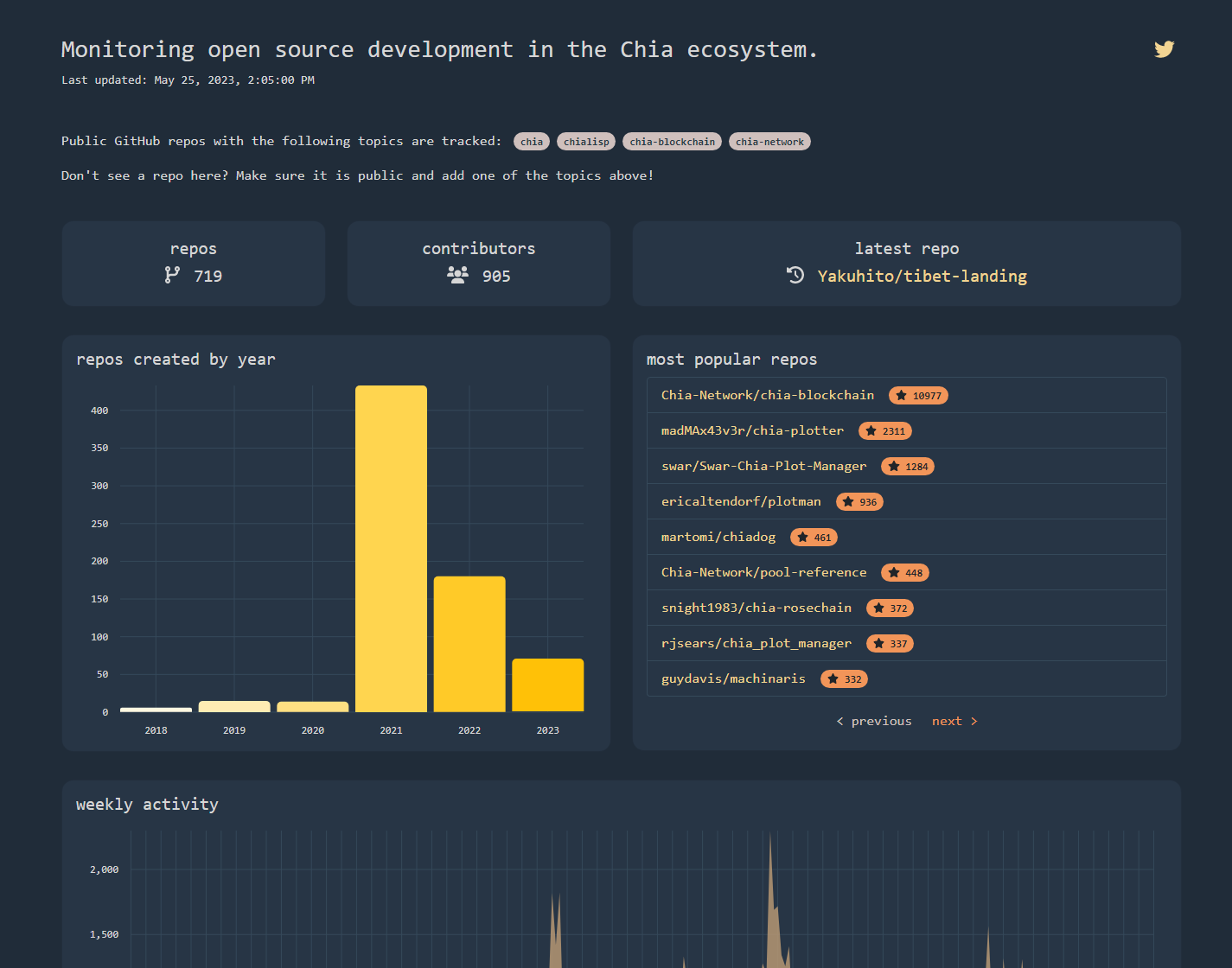Viewport: 1232px width, 968px height.
Task: Click the 1,500 label on weekly activity chart
Action: (104, 934)
